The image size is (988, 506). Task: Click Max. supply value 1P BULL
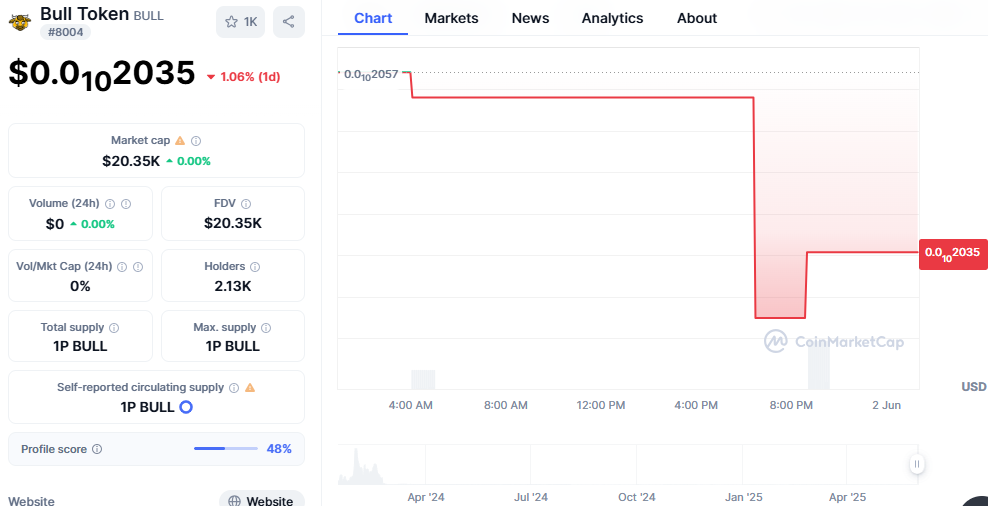pos(233,347)
